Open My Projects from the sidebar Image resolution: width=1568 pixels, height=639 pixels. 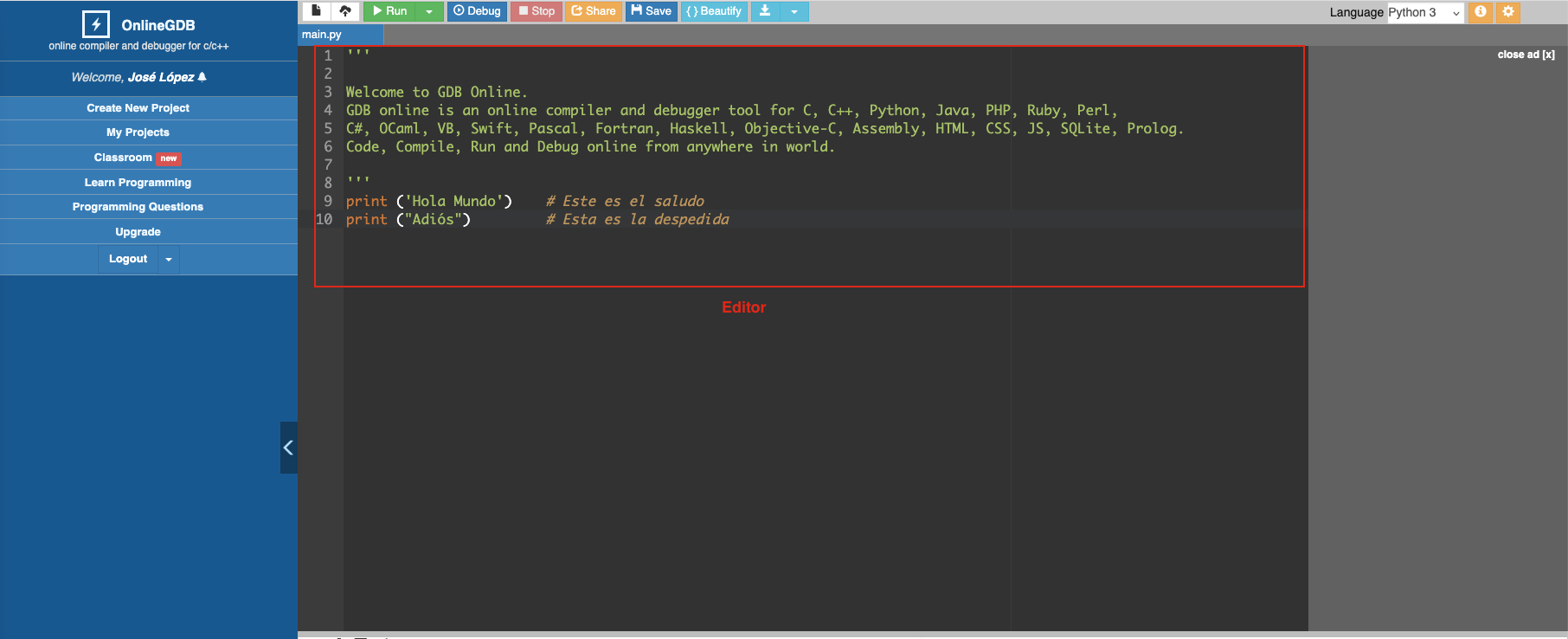[138, 132]
